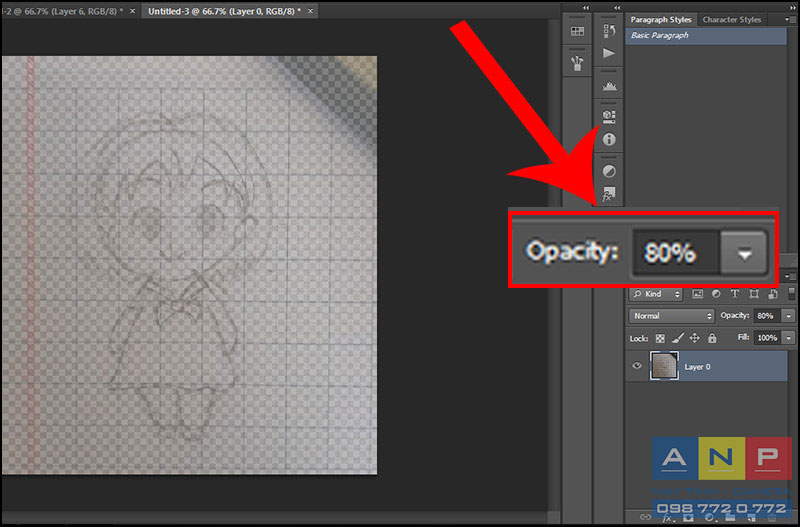Collapse the panel dock to icons
Screen dimensions: 800x527
tap(792, 8)
